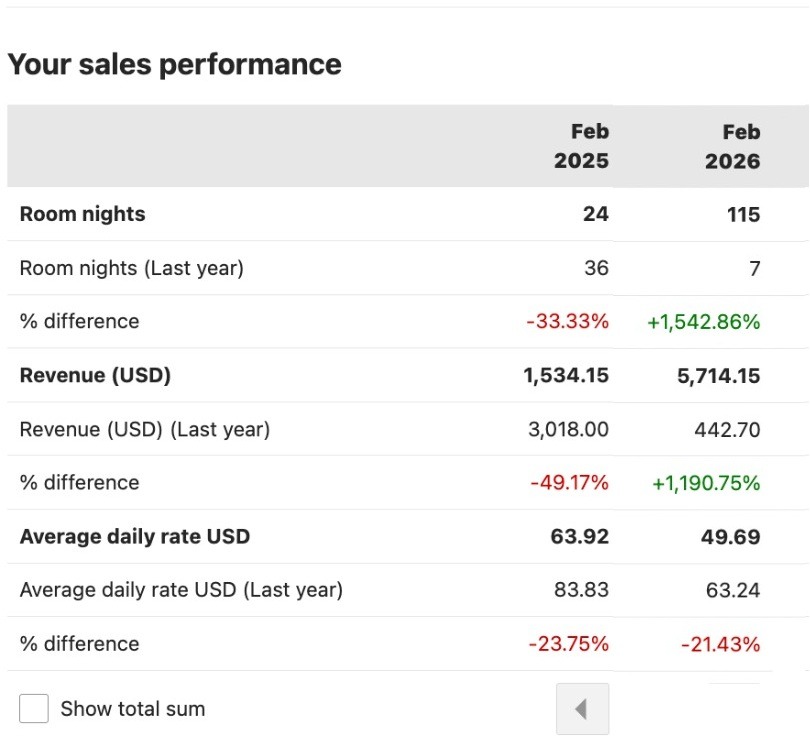810x750 pixels.
Task: Click the Room nights row label
Action: [82, 214]
